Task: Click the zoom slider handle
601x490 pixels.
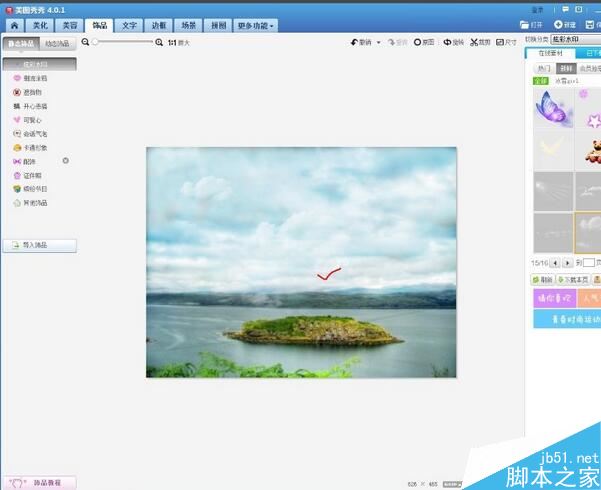Action: point(95,42)
